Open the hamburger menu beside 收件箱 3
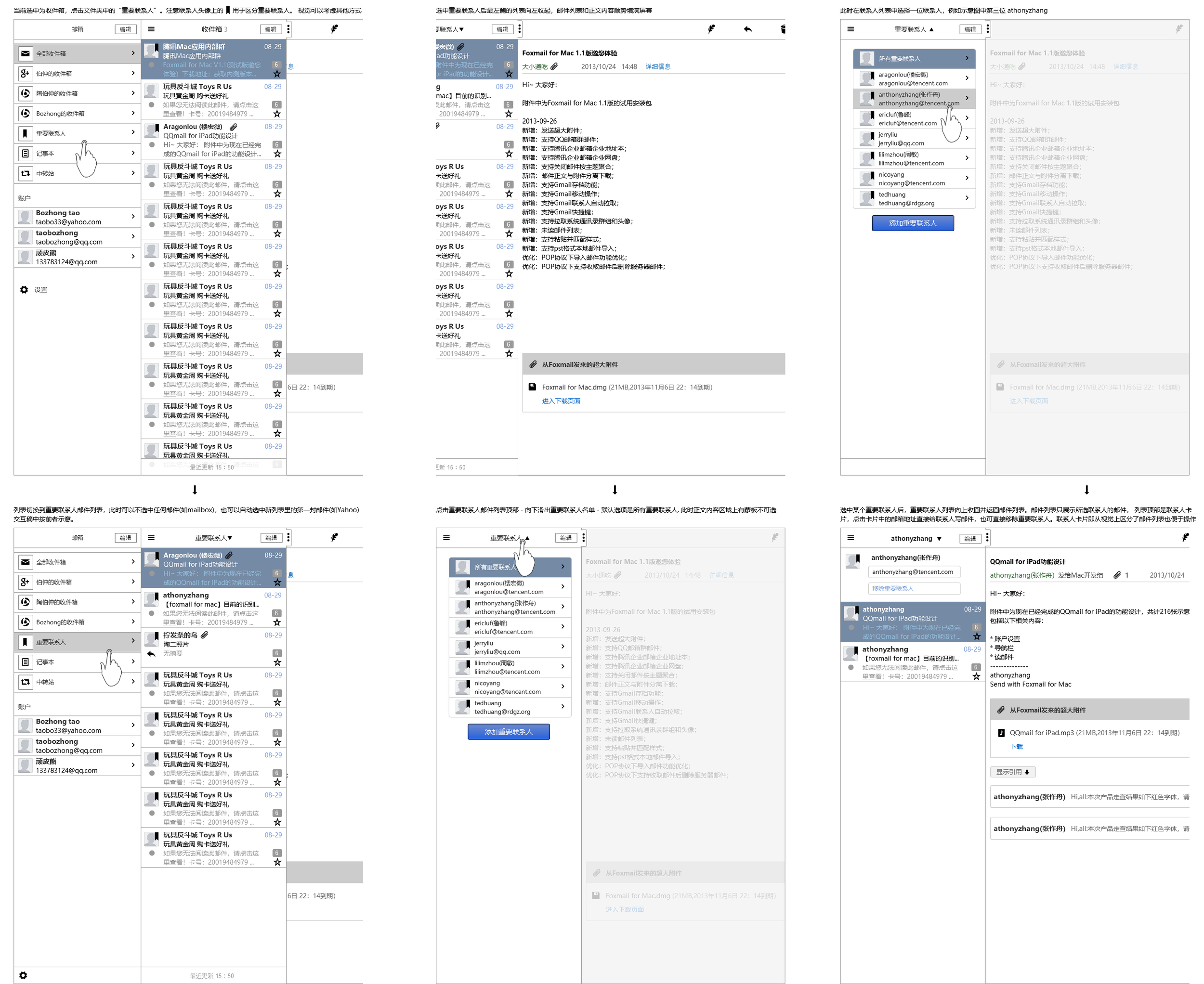 151,29
